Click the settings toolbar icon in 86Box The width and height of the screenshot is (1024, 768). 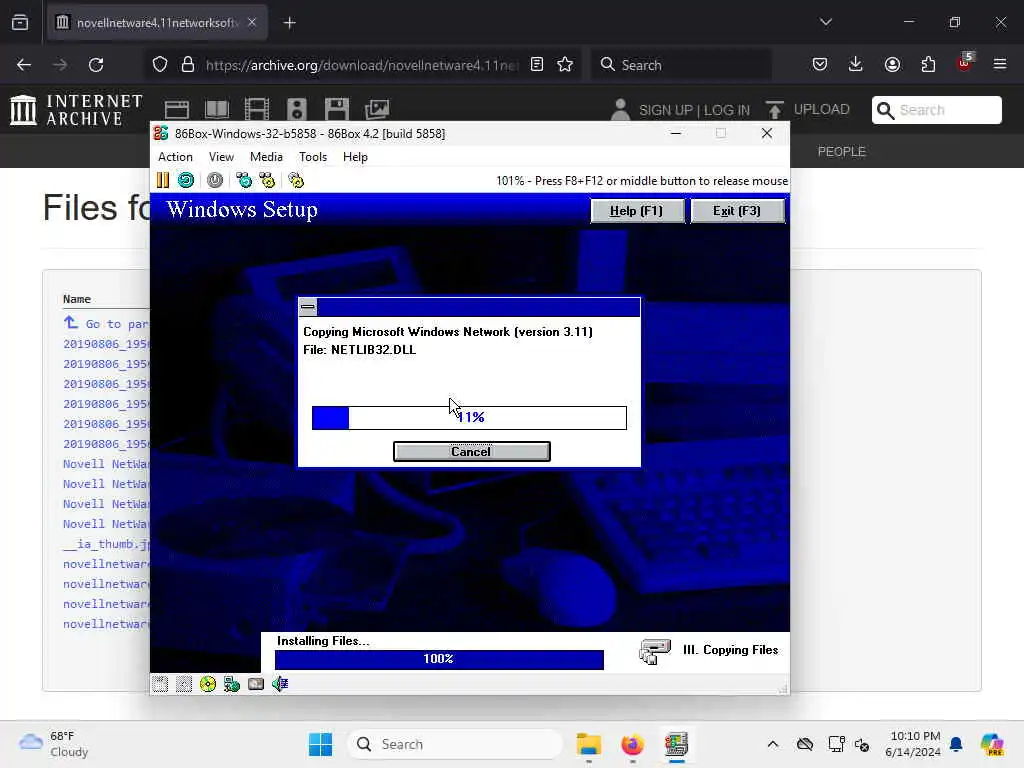click(296, 180)
